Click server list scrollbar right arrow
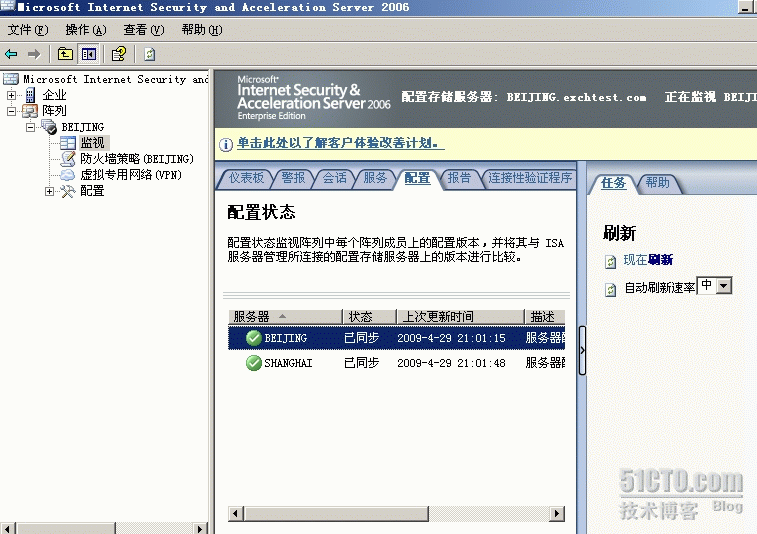Screen dimensions: 757x534 tap(557, 514)
